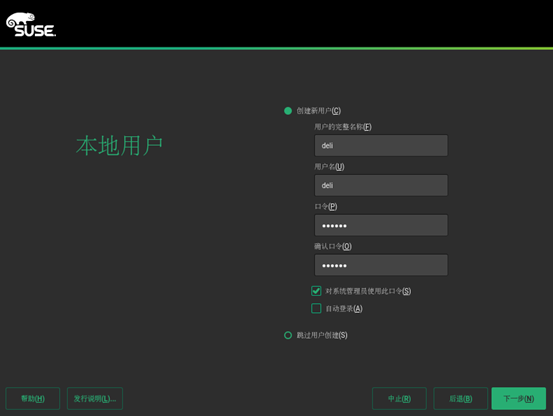Select the 创建新用户(C) radio button
This screenshot has width=553, height=416.
[x=288, y=111]
